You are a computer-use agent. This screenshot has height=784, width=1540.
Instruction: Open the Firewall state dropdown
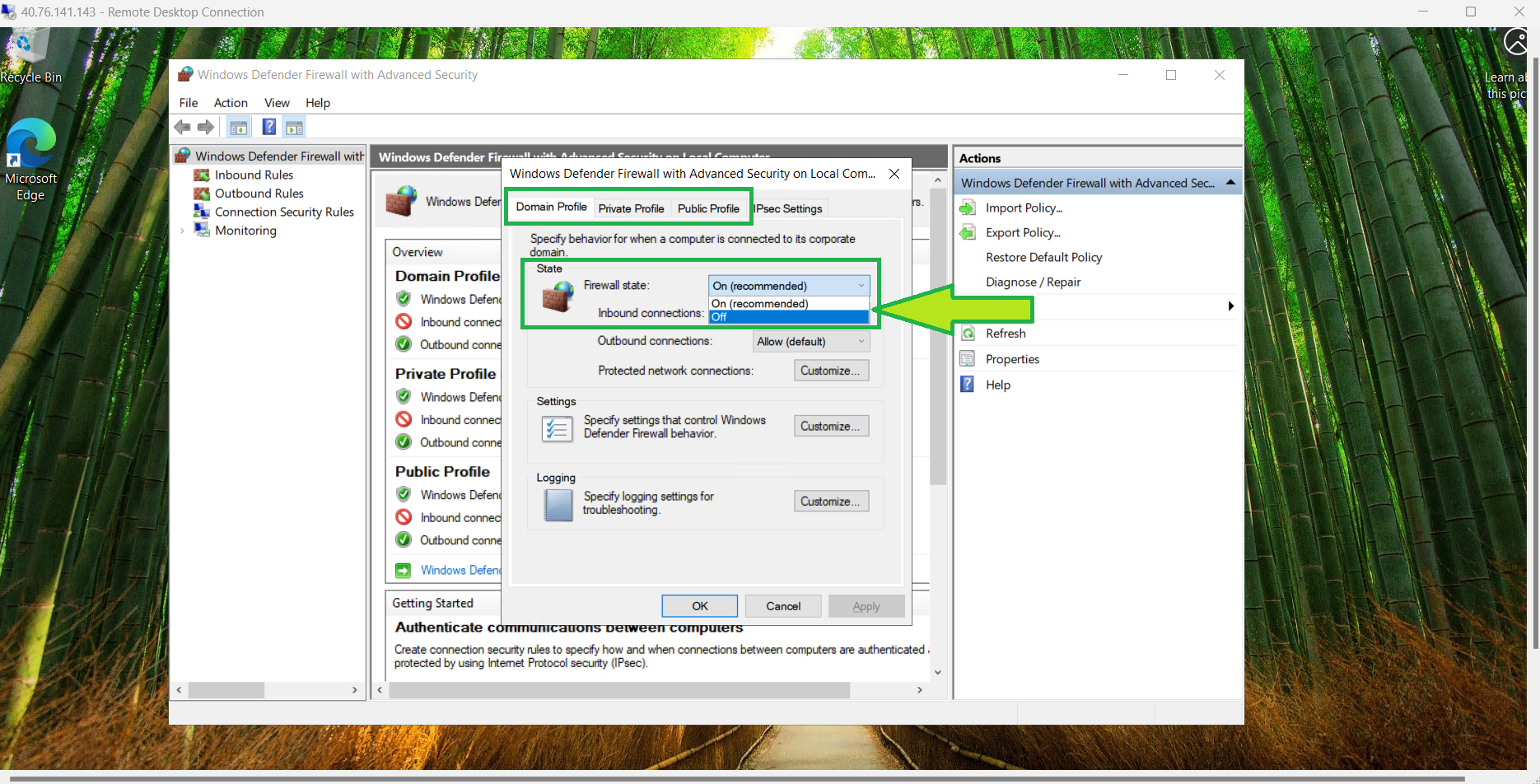(789, 286)
